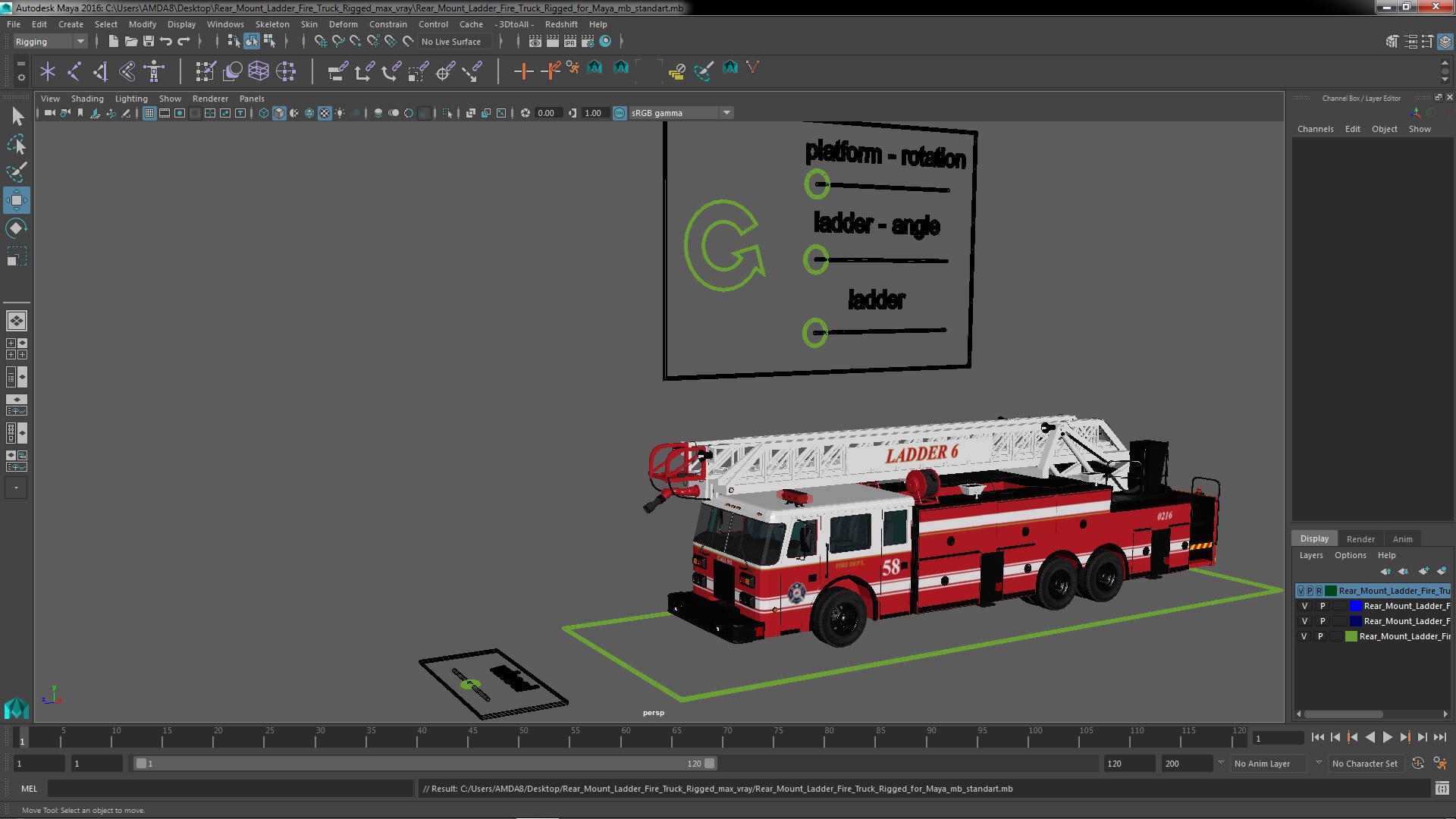Open the Render Settings window icon

(x=587, y=41)
